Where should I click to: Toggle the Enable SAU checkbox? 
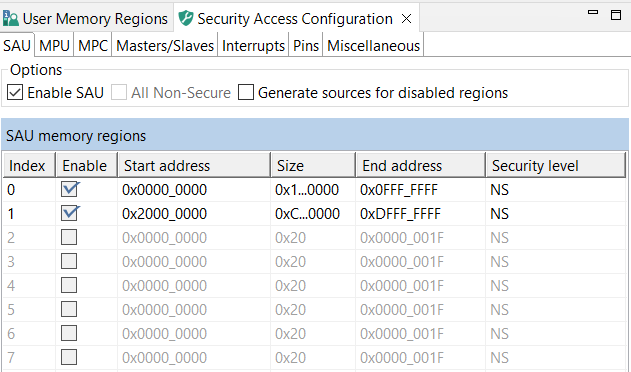15,92
